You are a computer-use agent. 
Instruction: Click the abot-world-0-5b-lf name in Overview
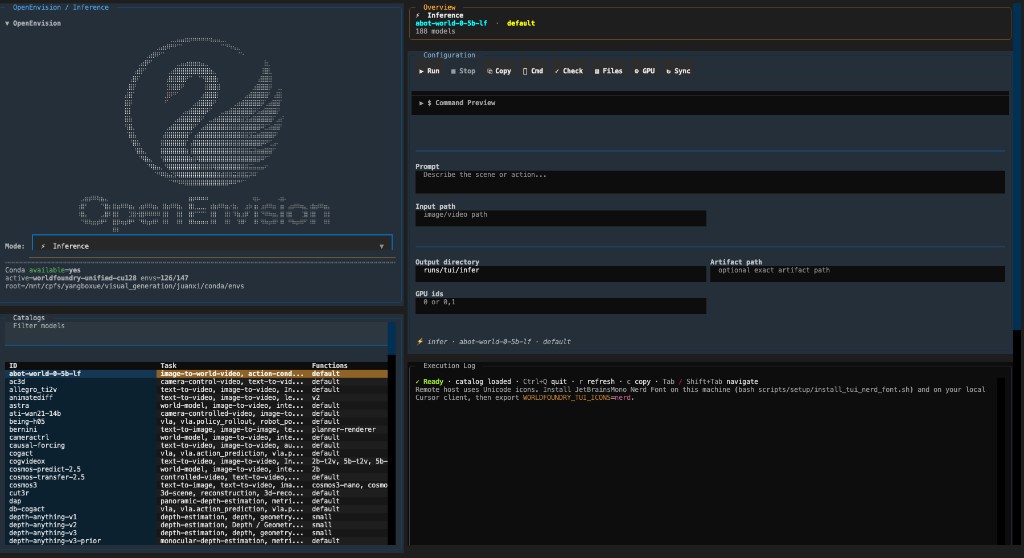451,24
